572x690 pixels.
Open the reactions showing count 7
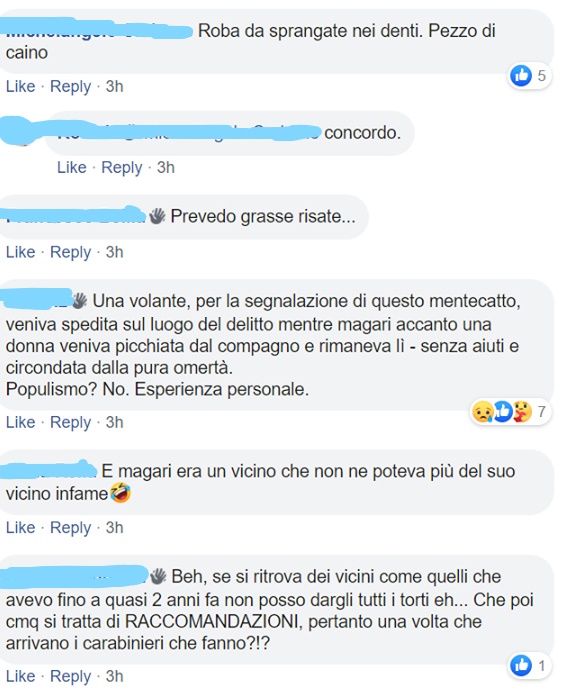[510, 412]
